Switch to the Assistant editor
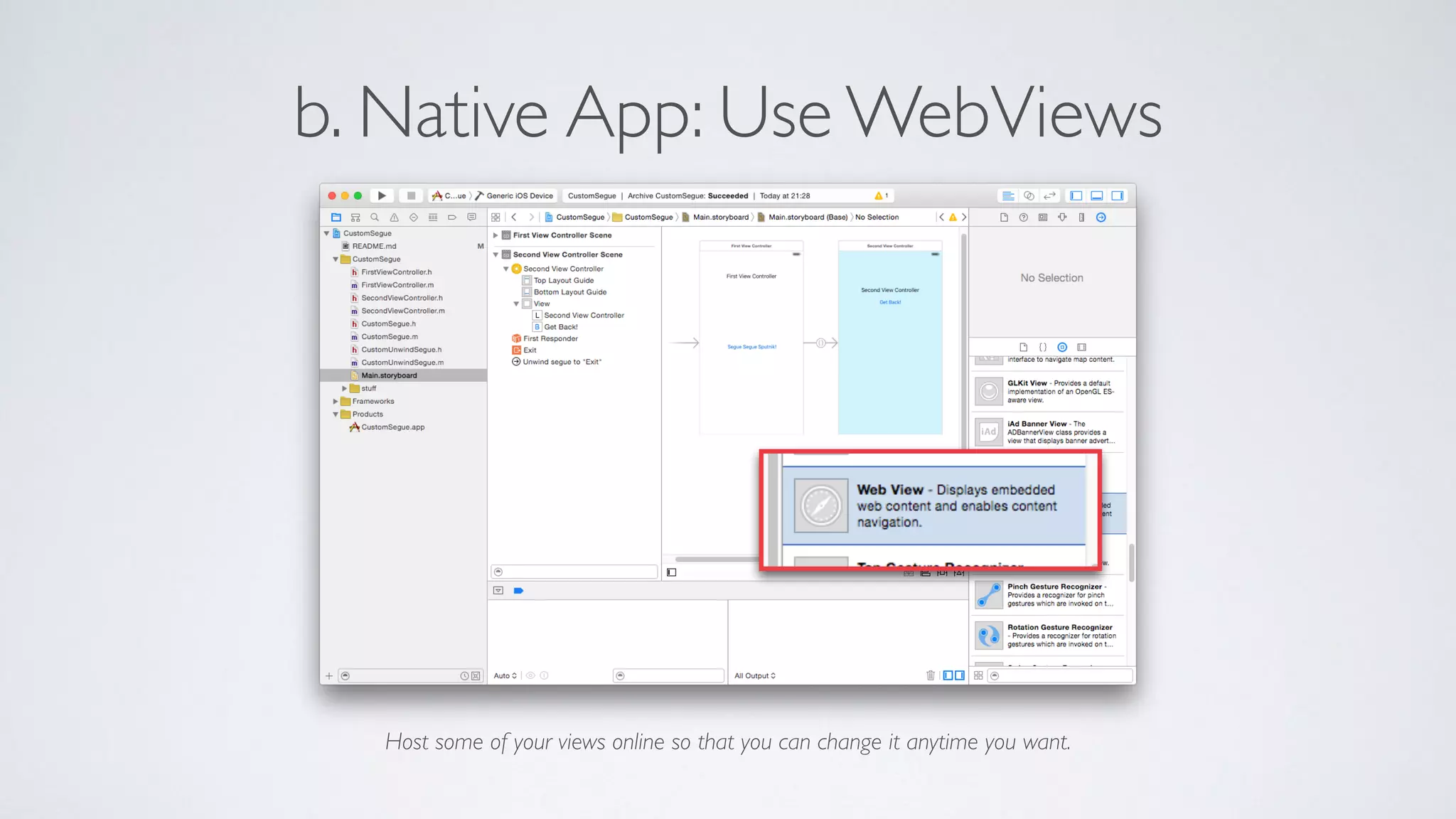The width and height of the screenshot is (1456, 819). [1029, 196]
